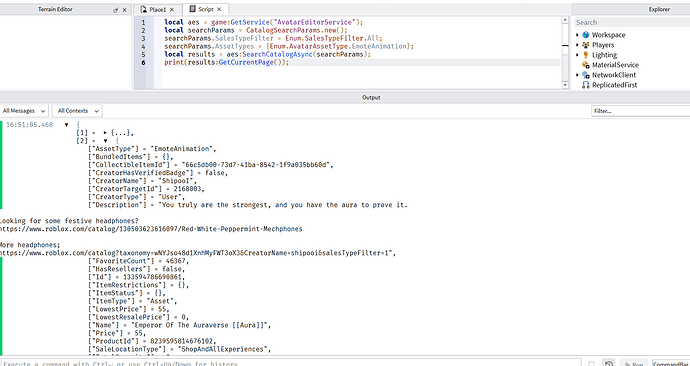Select the Players icon in Explorer
This screenshot has width=690, height=366.
pos(586,45)
